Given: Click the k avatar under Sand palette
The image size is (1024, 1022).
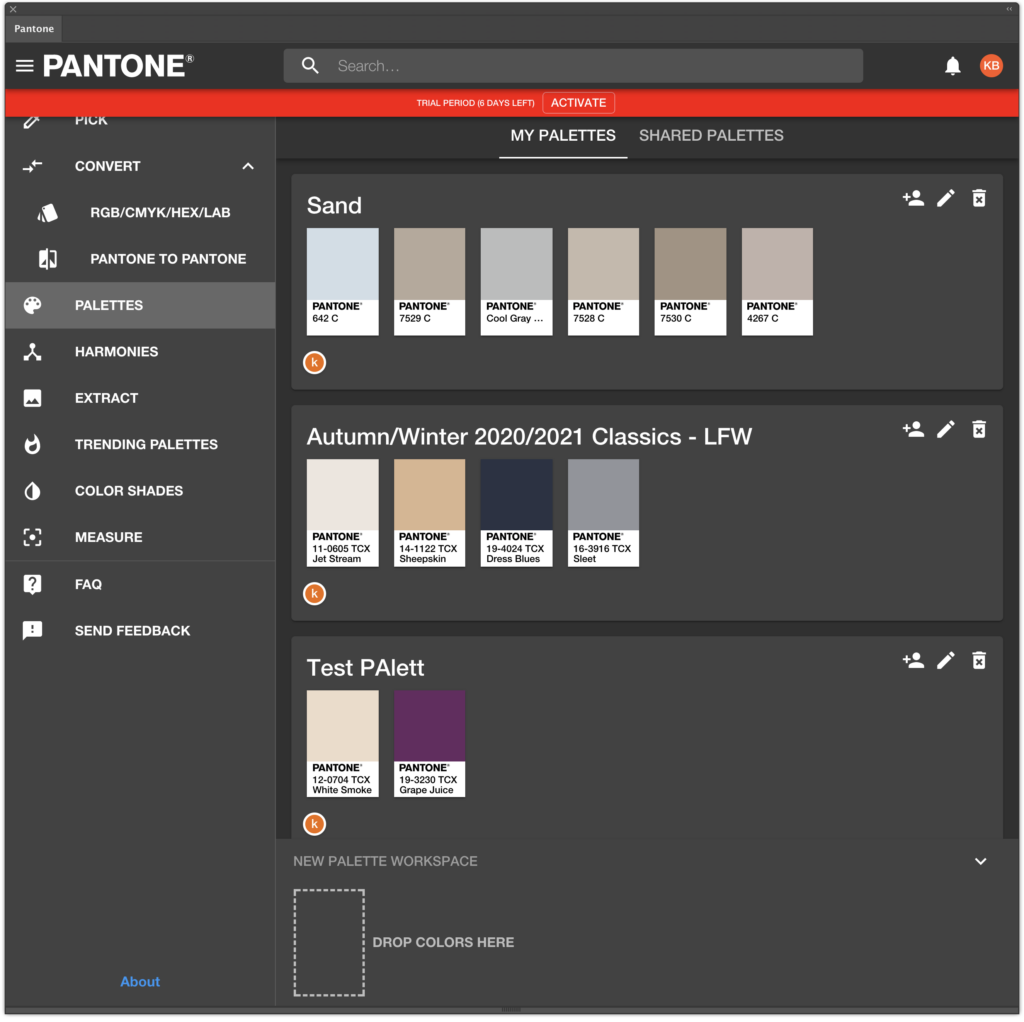Looking at the screenshot, I should [315, 362].
